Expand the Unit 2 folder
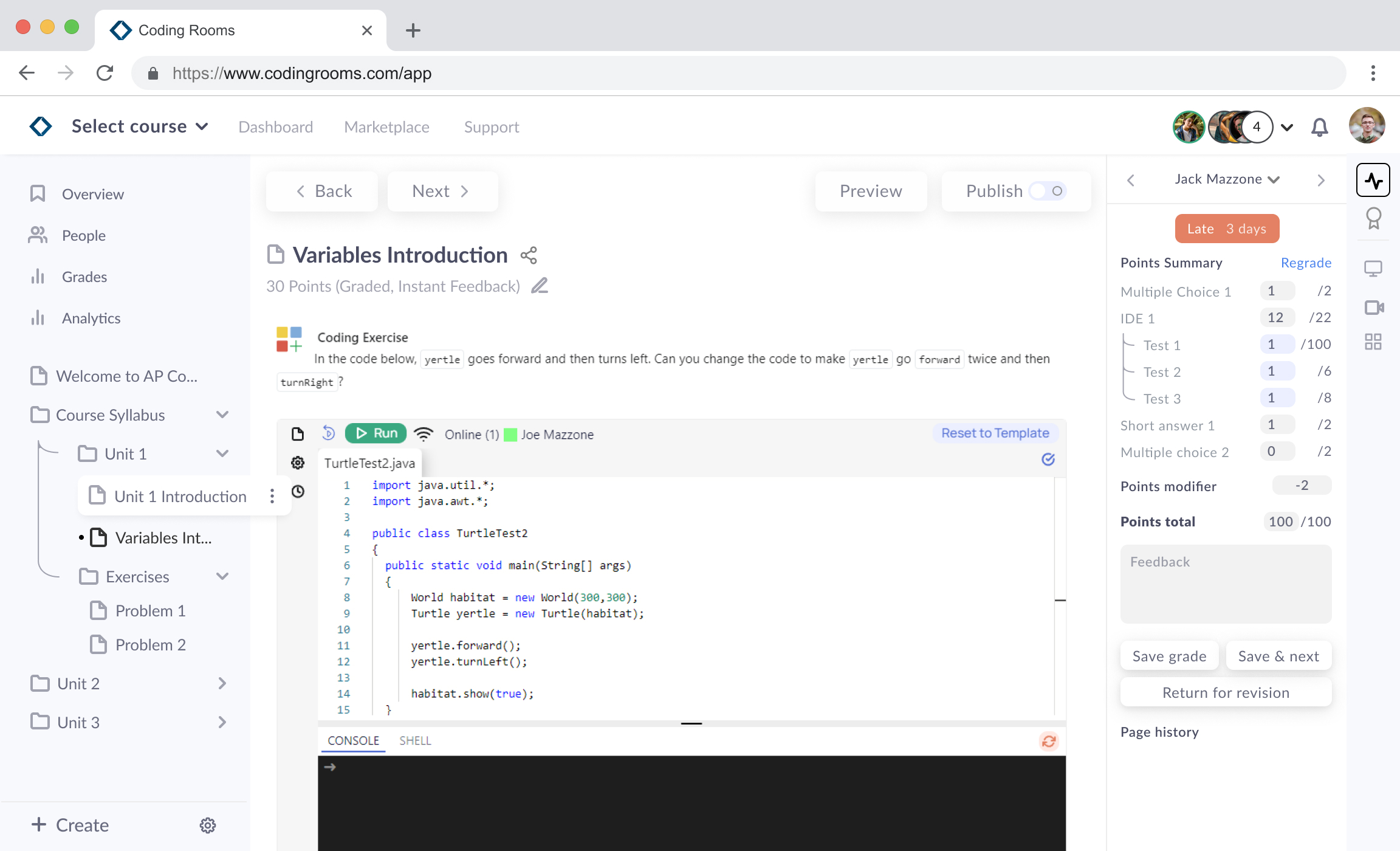This screenshot has width=1400, height=851. tap(222, 684)
